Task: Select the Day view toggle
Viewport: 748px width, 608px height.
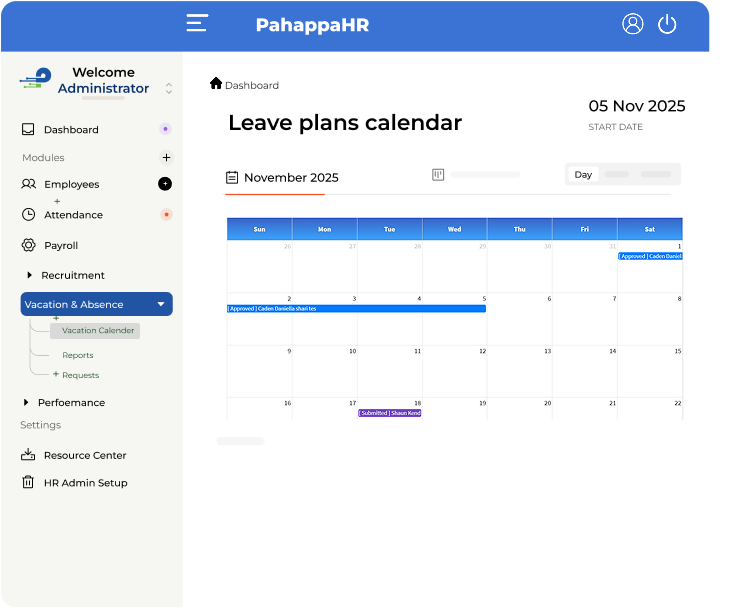Action: pos(583,175)
